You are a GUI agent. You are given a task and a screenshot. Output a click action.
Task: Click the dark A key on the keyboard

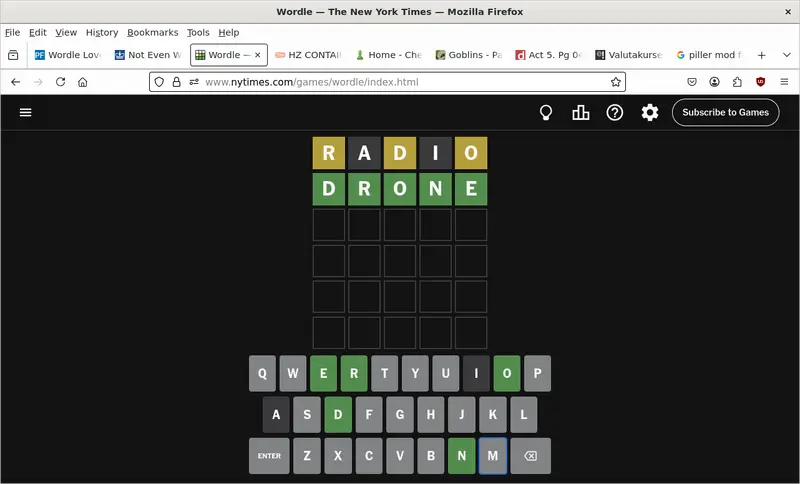tap(276, 415)
